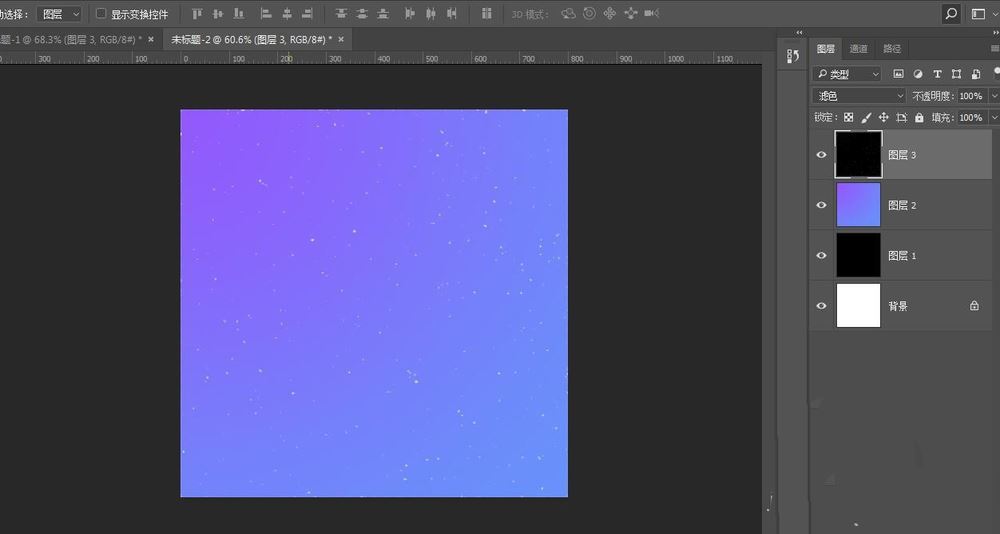
Task: Hide the 背景 layer with its eye icon
Action: click(821, 306)
